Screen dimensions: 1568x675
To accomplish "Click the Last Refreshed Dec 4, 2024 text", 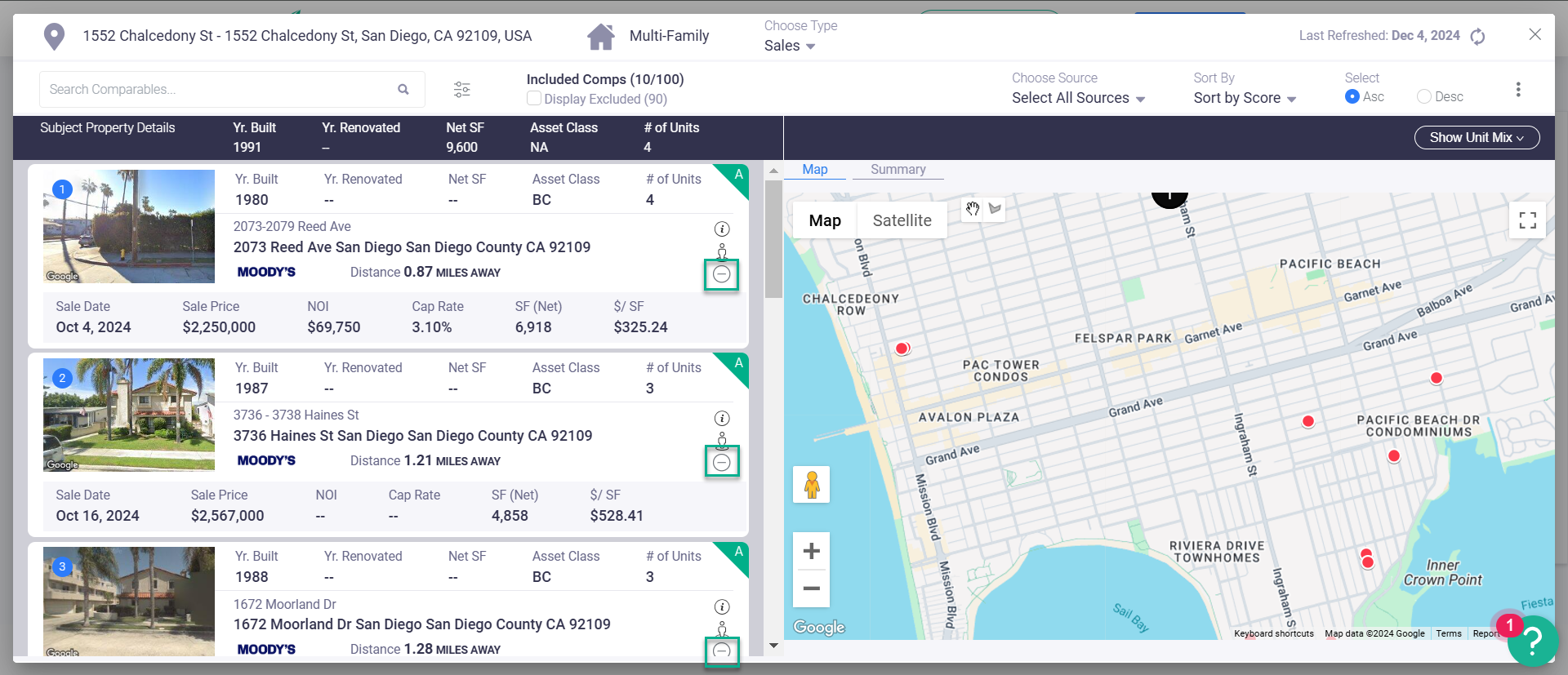I will click(x=1379, y=36).
